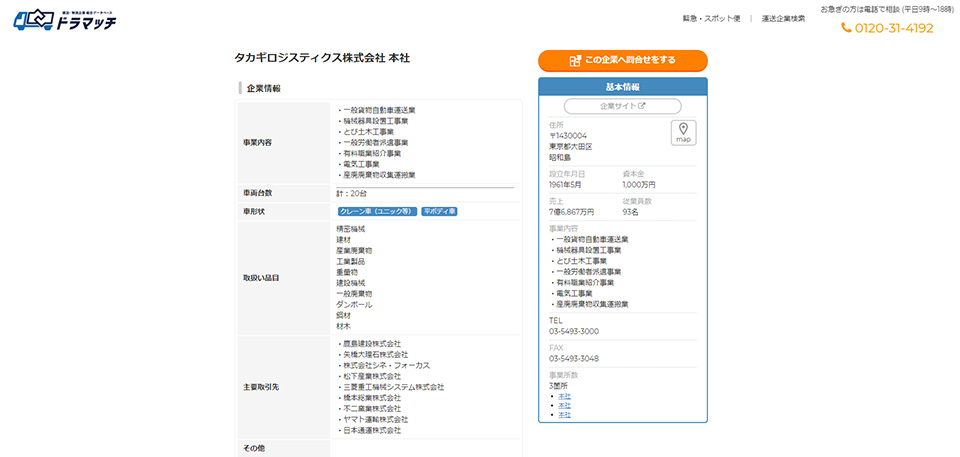Click employee count 93名
This screenshot has height=457, width=960.
631,212
